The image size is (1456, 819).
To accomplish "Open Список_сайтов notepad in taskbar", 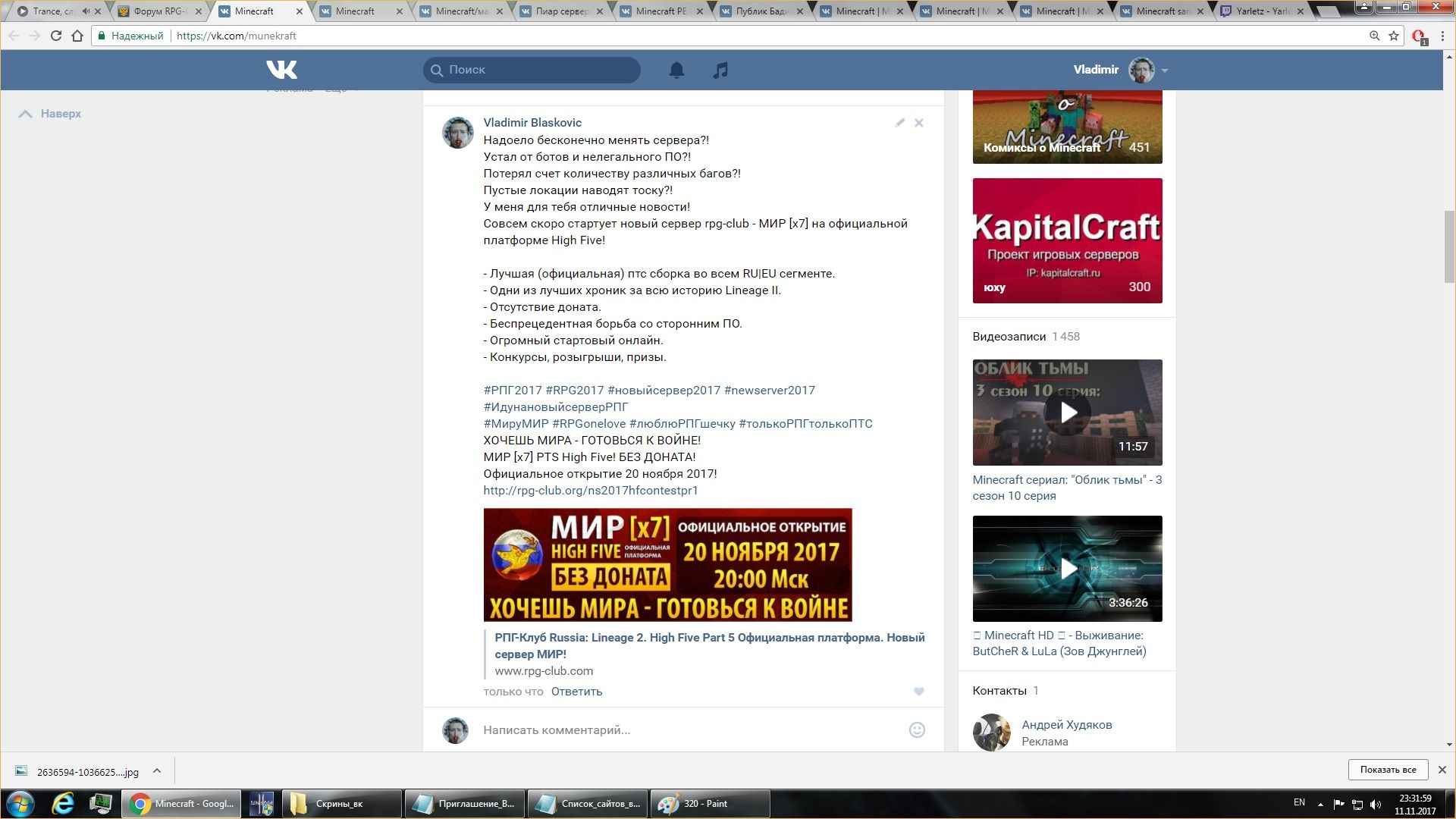I will pos(588,804).
